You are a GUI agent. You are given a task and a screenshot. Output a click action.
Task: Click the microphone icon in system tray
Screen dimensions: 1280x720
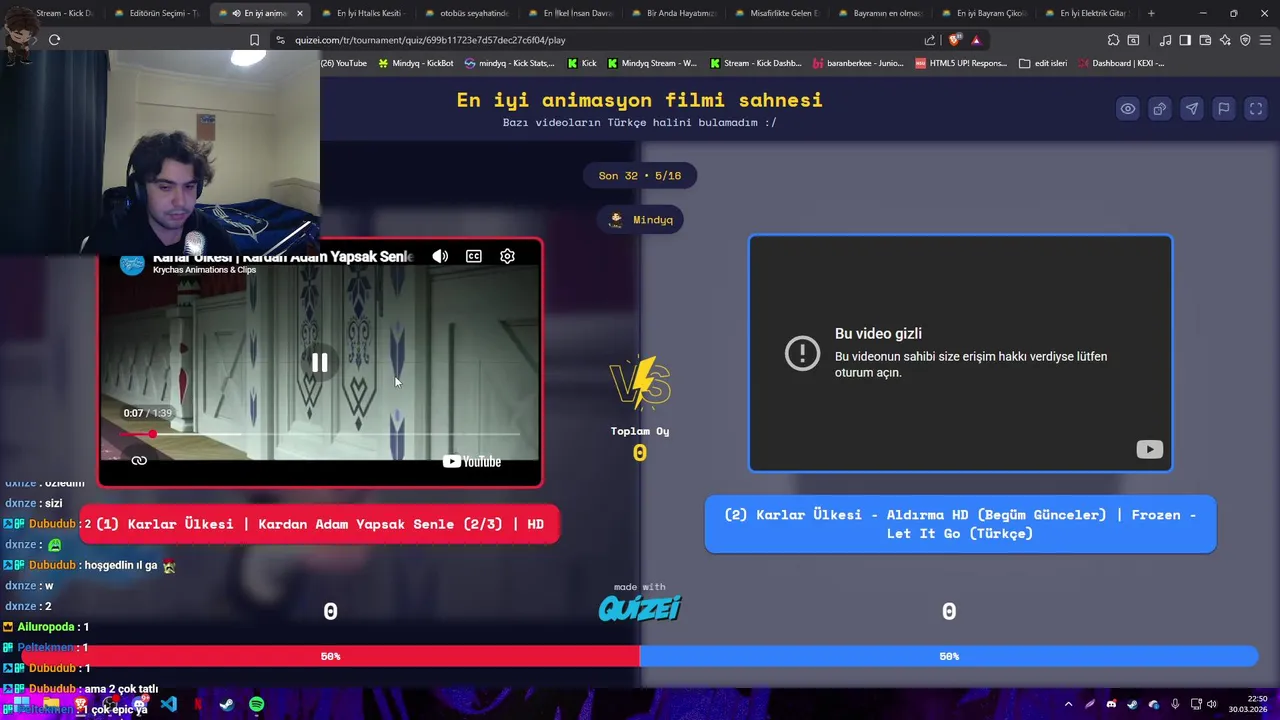coord(1175,705)
